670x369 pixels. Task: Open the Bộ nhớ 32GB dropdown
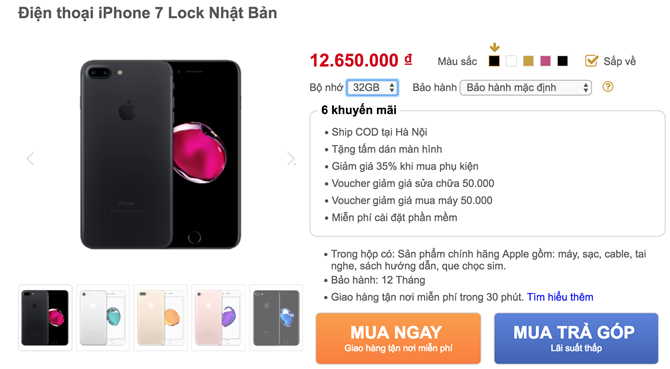click(373, 88)
